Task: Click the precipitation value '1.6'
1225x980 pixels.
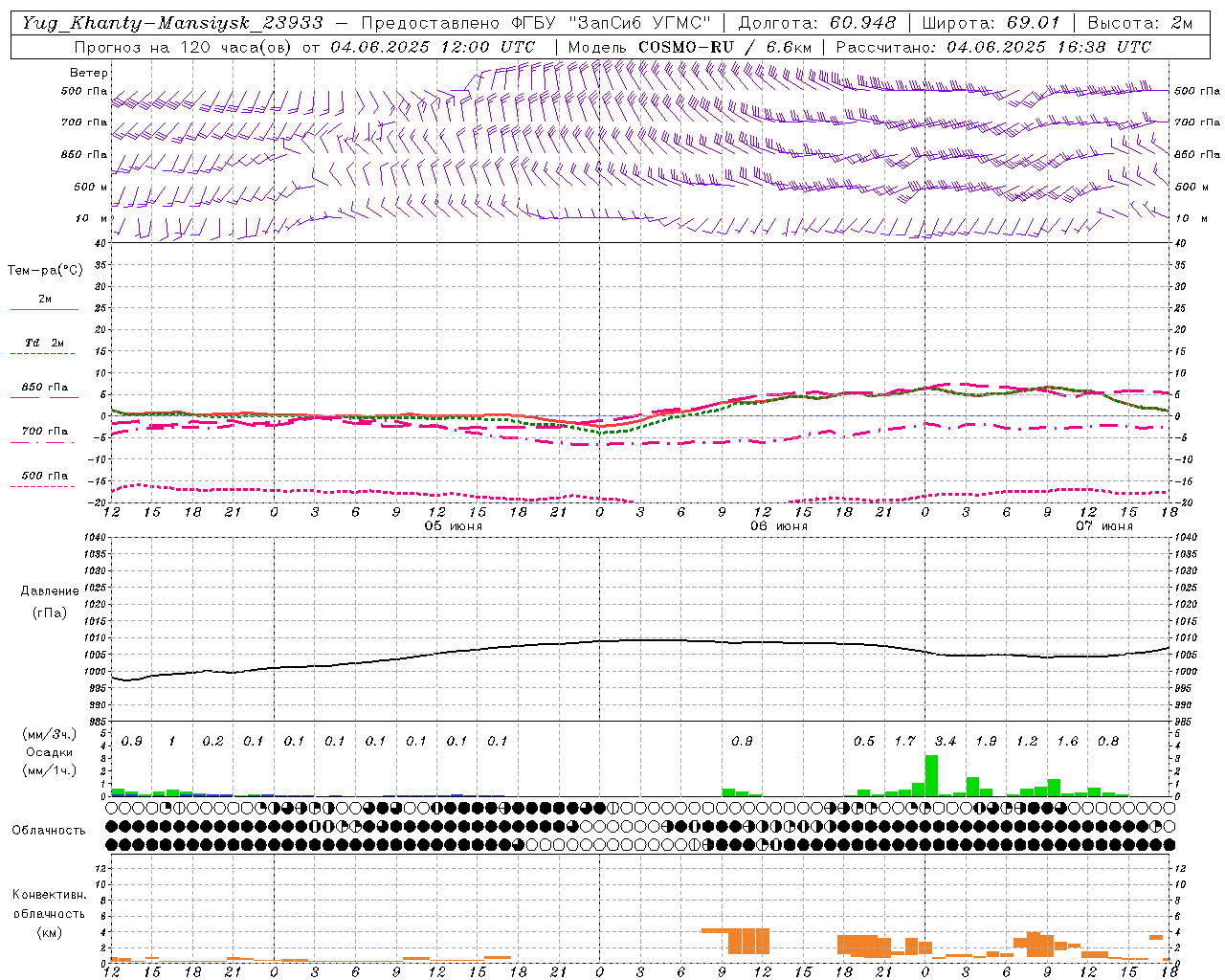Action: 1067,742
